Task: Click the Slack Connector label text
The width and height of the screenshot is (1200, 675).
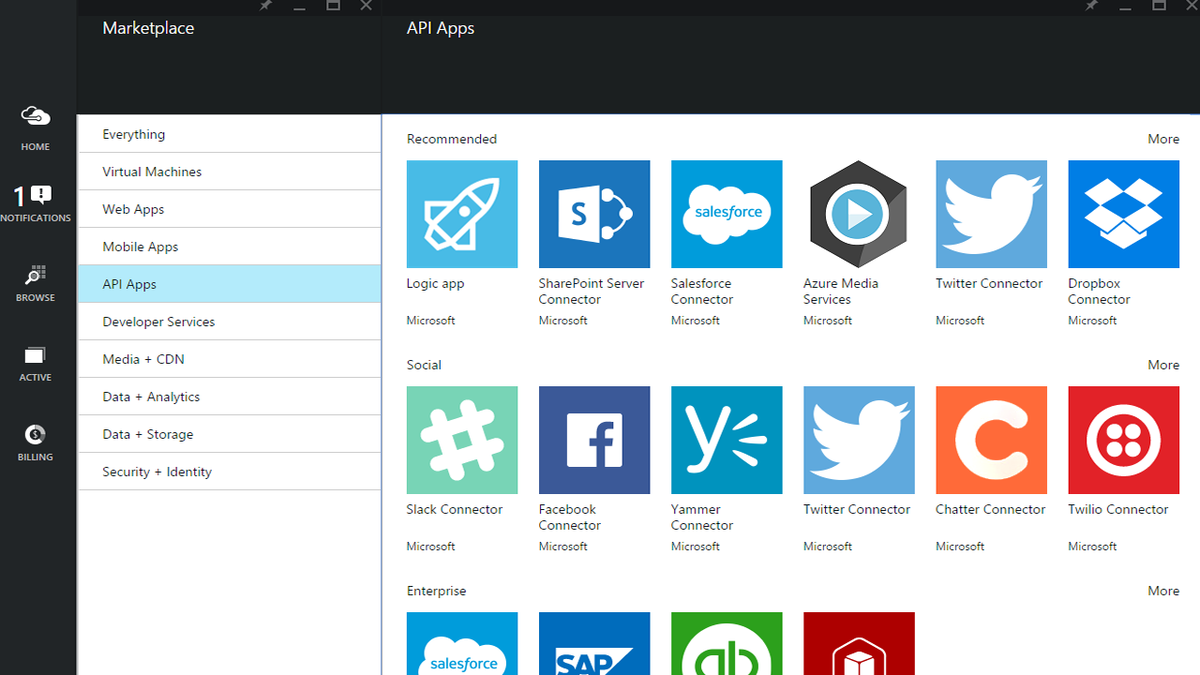Action: pyautogui.click(x=454, y=509)
